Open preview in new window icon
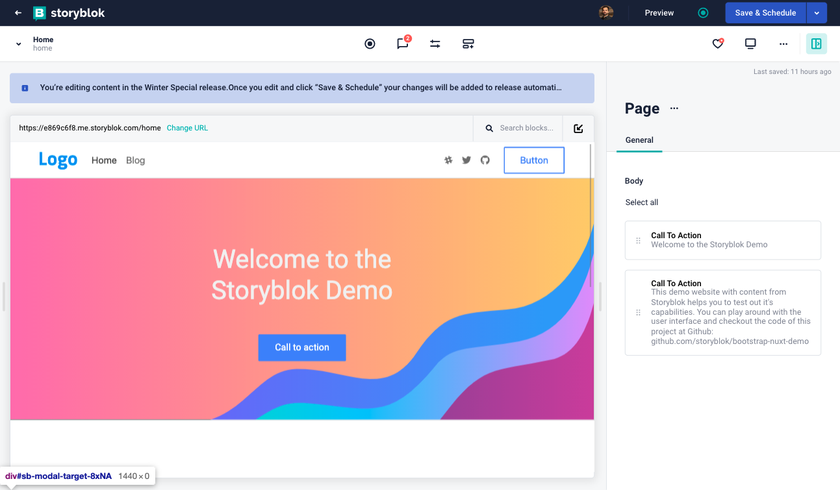 pyautogui.click(x=578, y=129)
